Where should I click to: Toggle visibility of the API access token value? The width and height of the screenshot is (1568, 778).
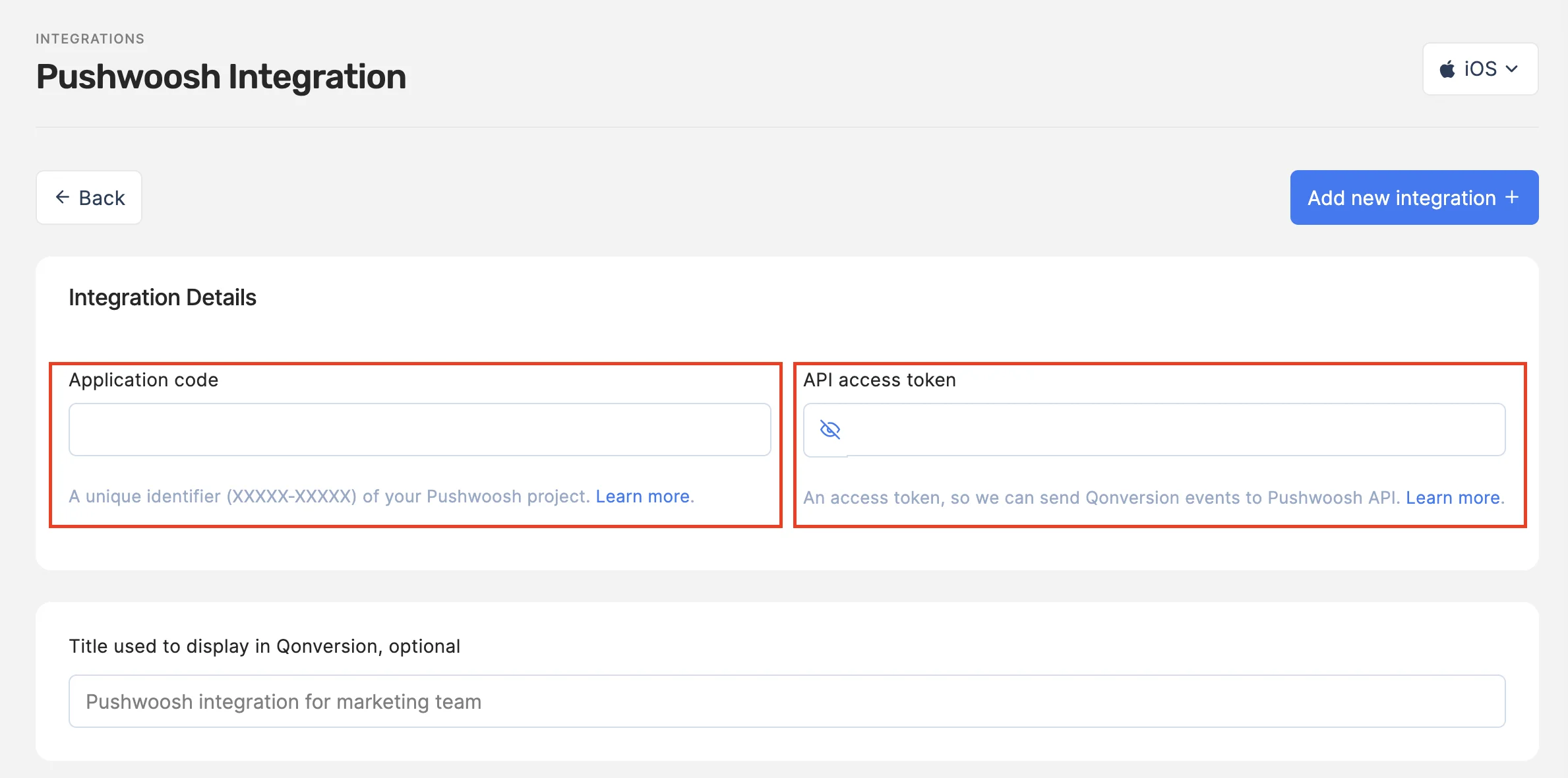830,430
